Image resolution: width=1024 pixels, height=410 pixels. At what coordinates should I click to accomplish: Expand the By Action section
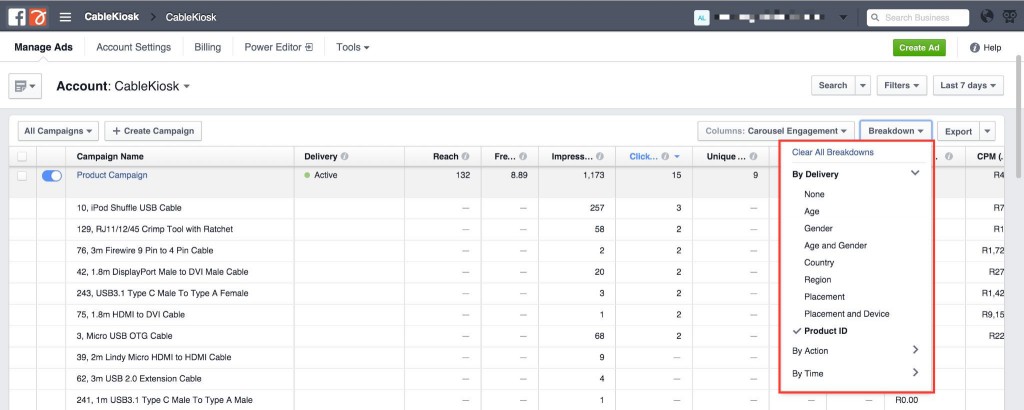pos(915,351)
